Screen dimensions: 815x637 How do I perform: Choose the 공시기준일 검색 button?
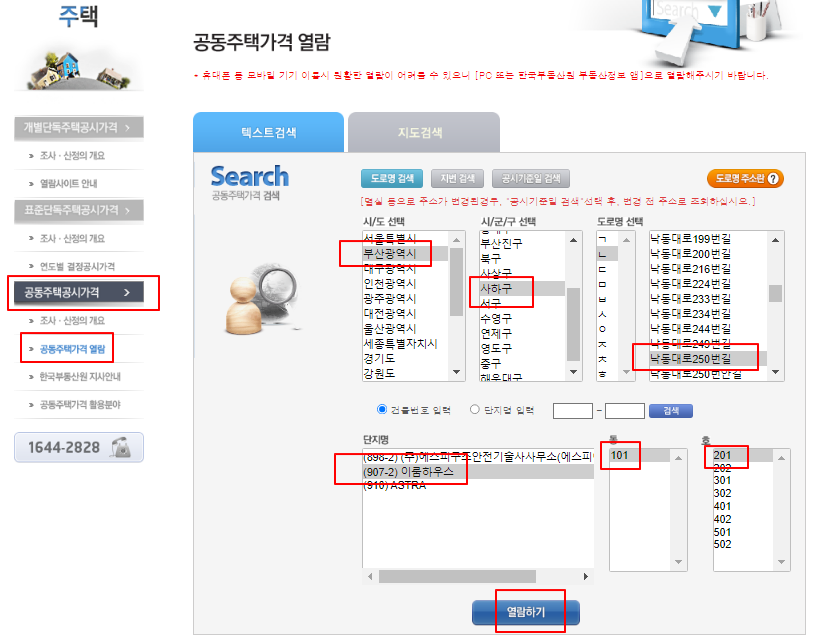(531, 179)
